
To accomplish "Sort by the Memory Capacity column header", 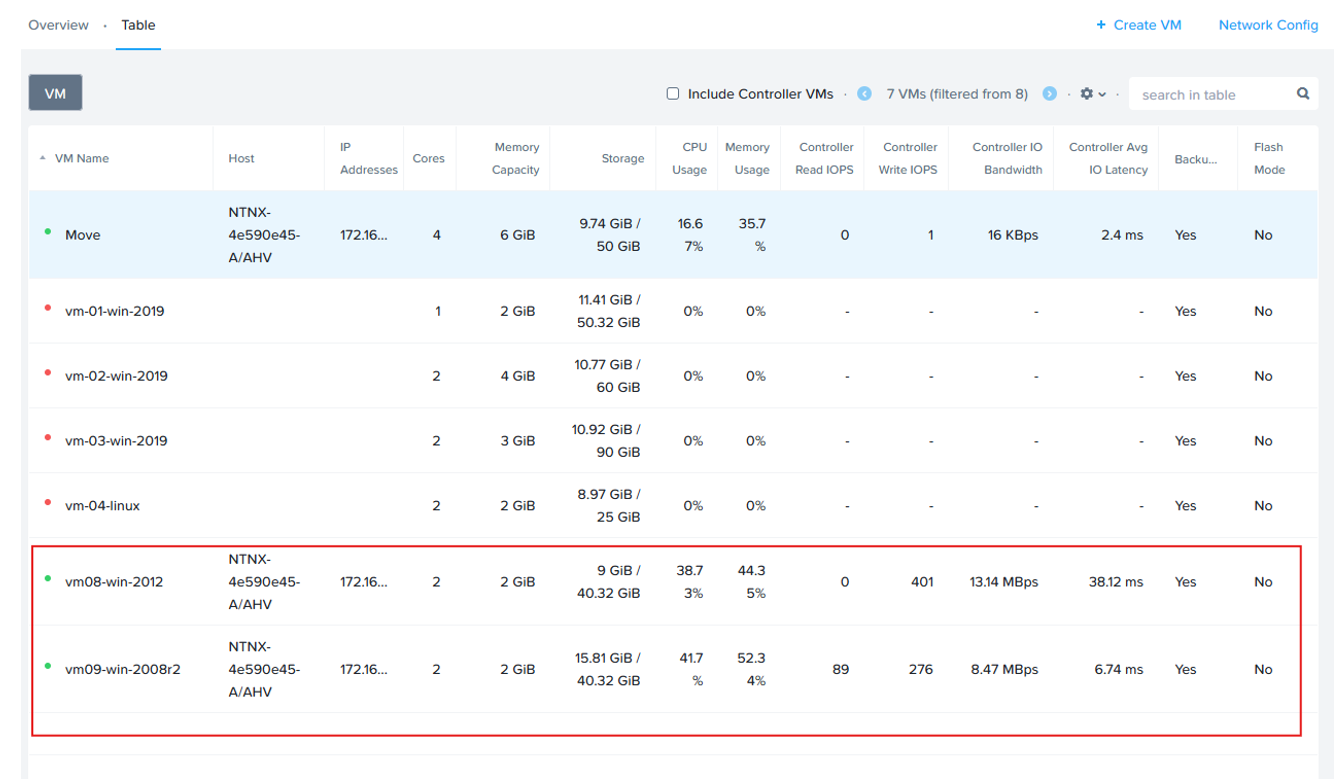I will point(516,158).
